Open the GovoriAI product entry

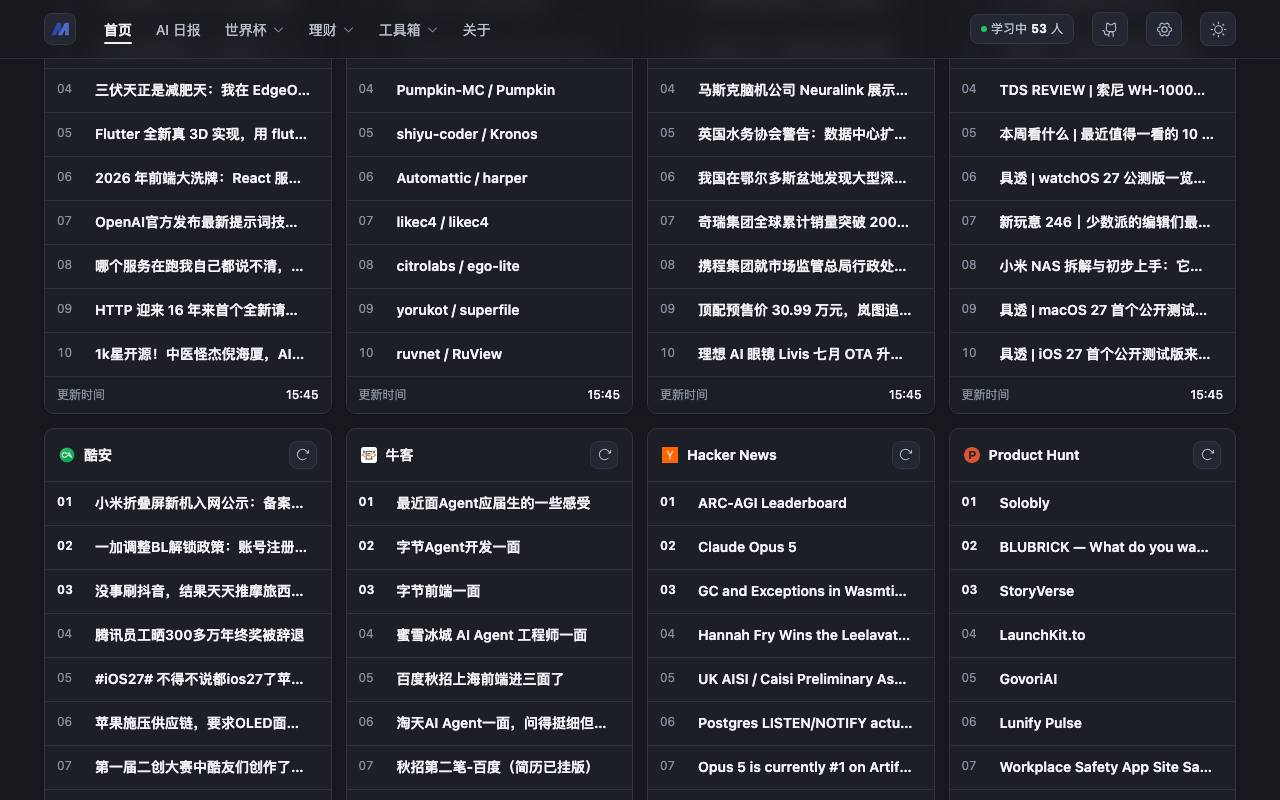(1092, 679)
